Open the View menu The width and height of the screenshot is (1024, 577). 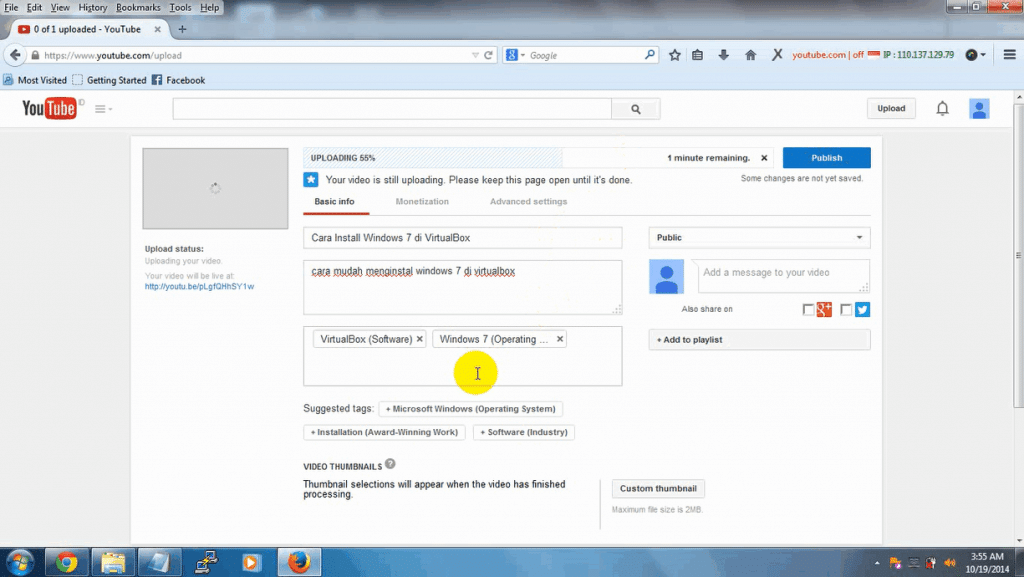(60, 8)
